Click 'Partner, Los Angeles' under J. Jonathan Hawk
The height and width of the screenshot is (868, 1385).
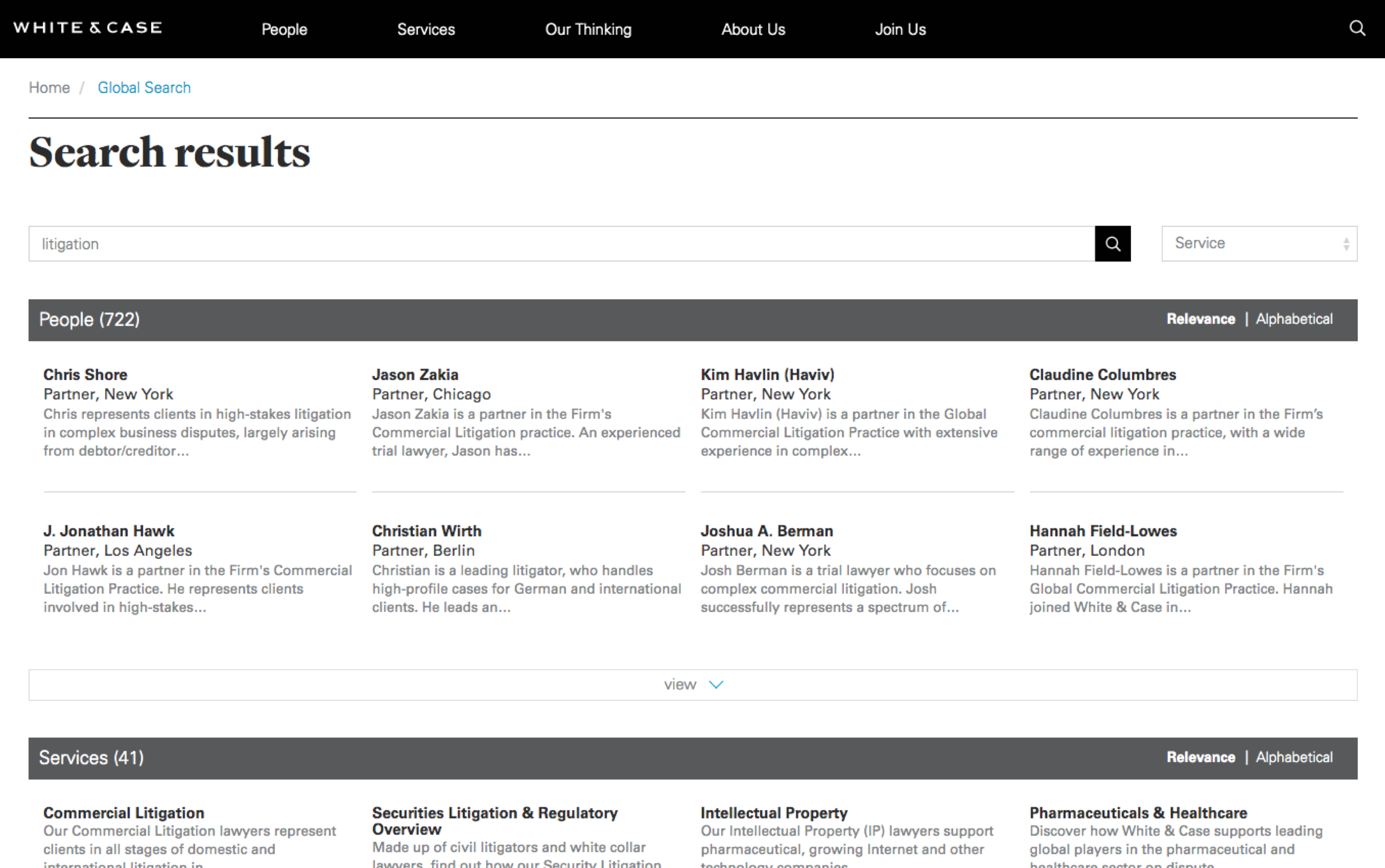tap(118, 551)
